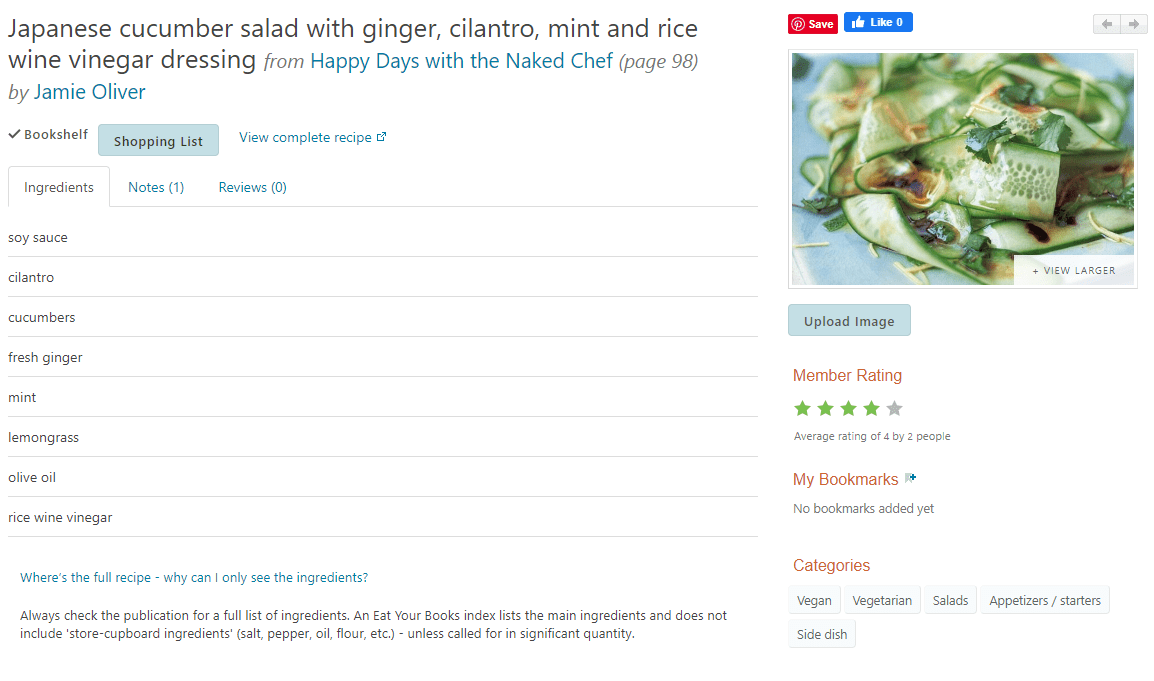Rate four stars on the Member Rating
Screen dimensions: 1154x681
[x=871, y=408]
